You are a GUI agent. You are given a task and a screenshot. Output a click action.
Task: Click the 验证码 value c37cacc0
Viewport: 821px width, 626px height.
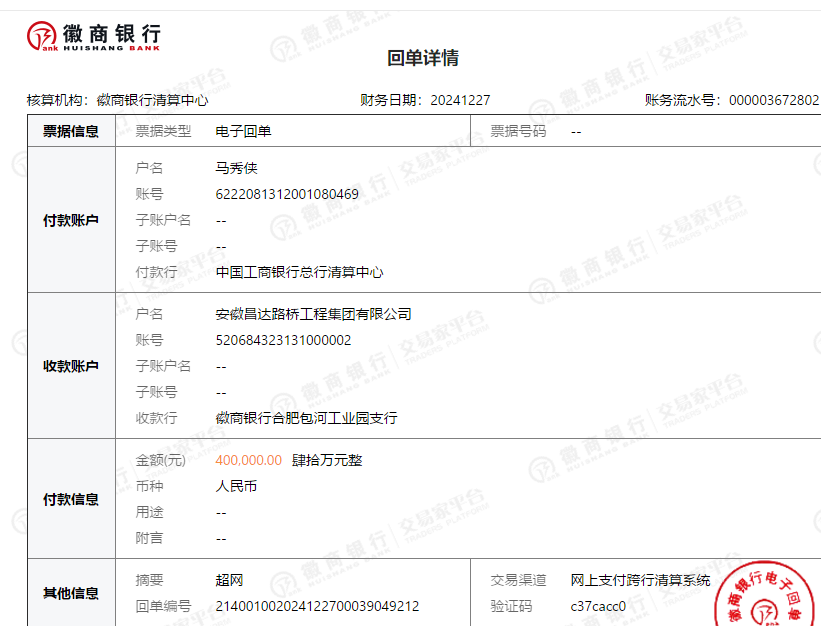(598, 606)
